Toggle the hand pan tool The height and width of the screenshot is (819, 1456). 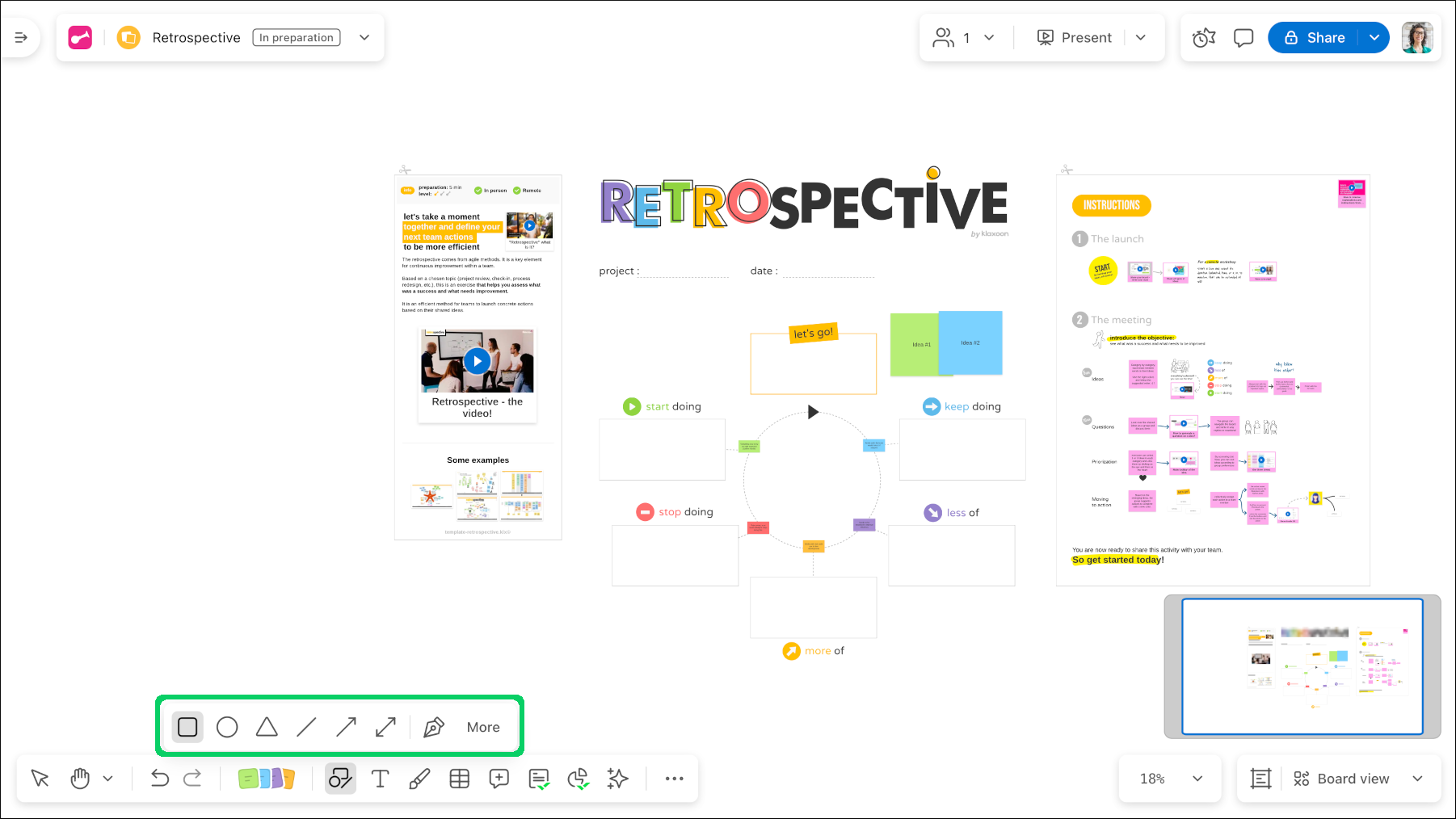(x=80, y=779)
